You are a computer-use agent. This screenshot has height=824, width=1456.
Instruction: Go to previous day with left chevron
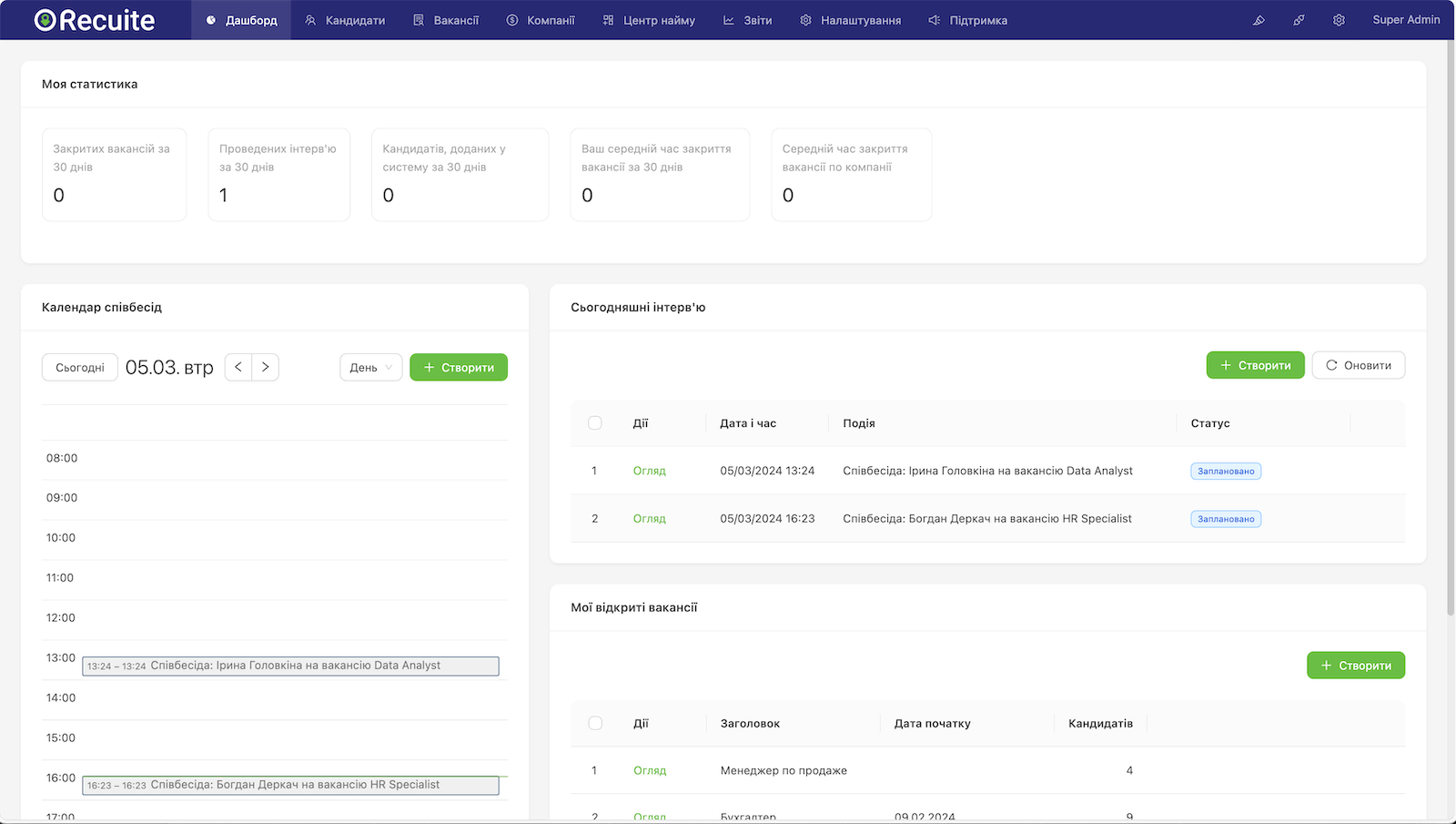238,366
